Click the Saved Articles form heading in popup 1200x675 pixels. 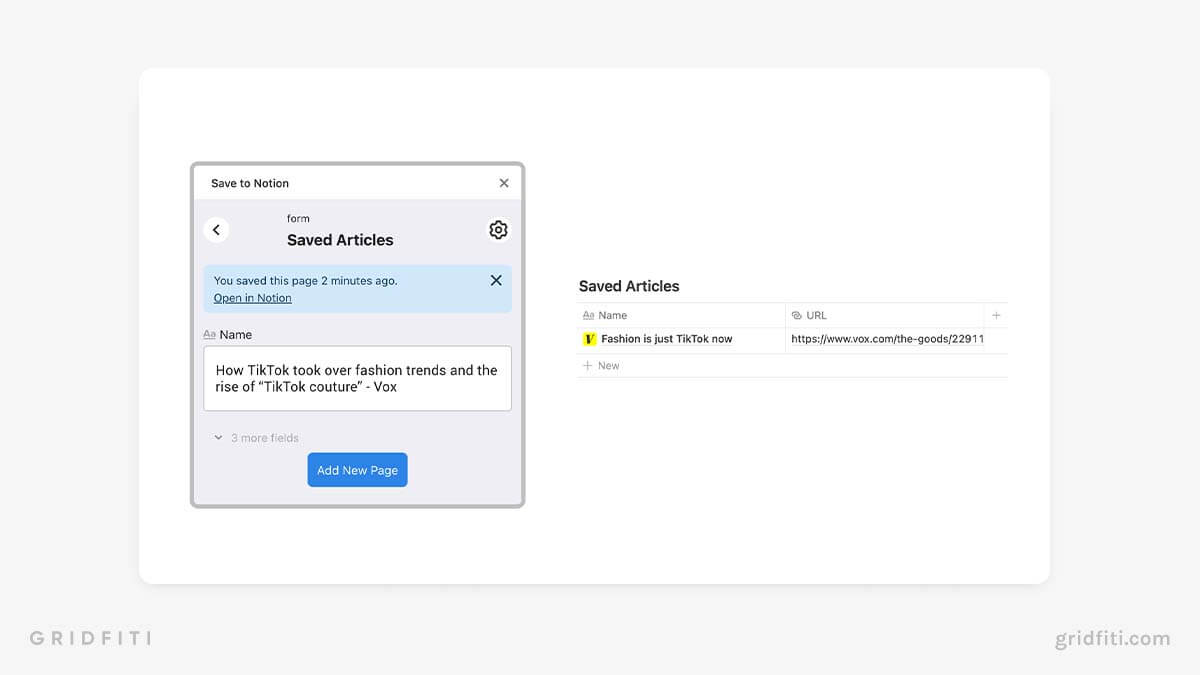click(x=340, y=240)
